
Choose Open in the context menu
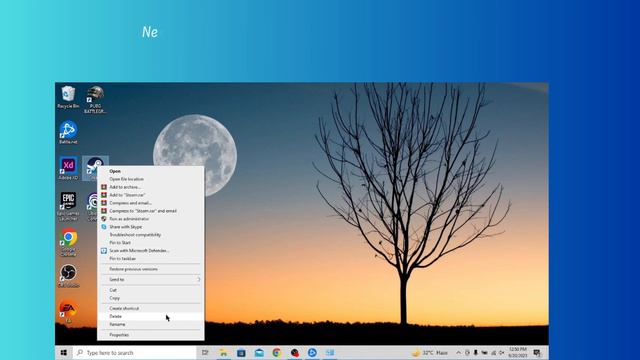point(150,171)
